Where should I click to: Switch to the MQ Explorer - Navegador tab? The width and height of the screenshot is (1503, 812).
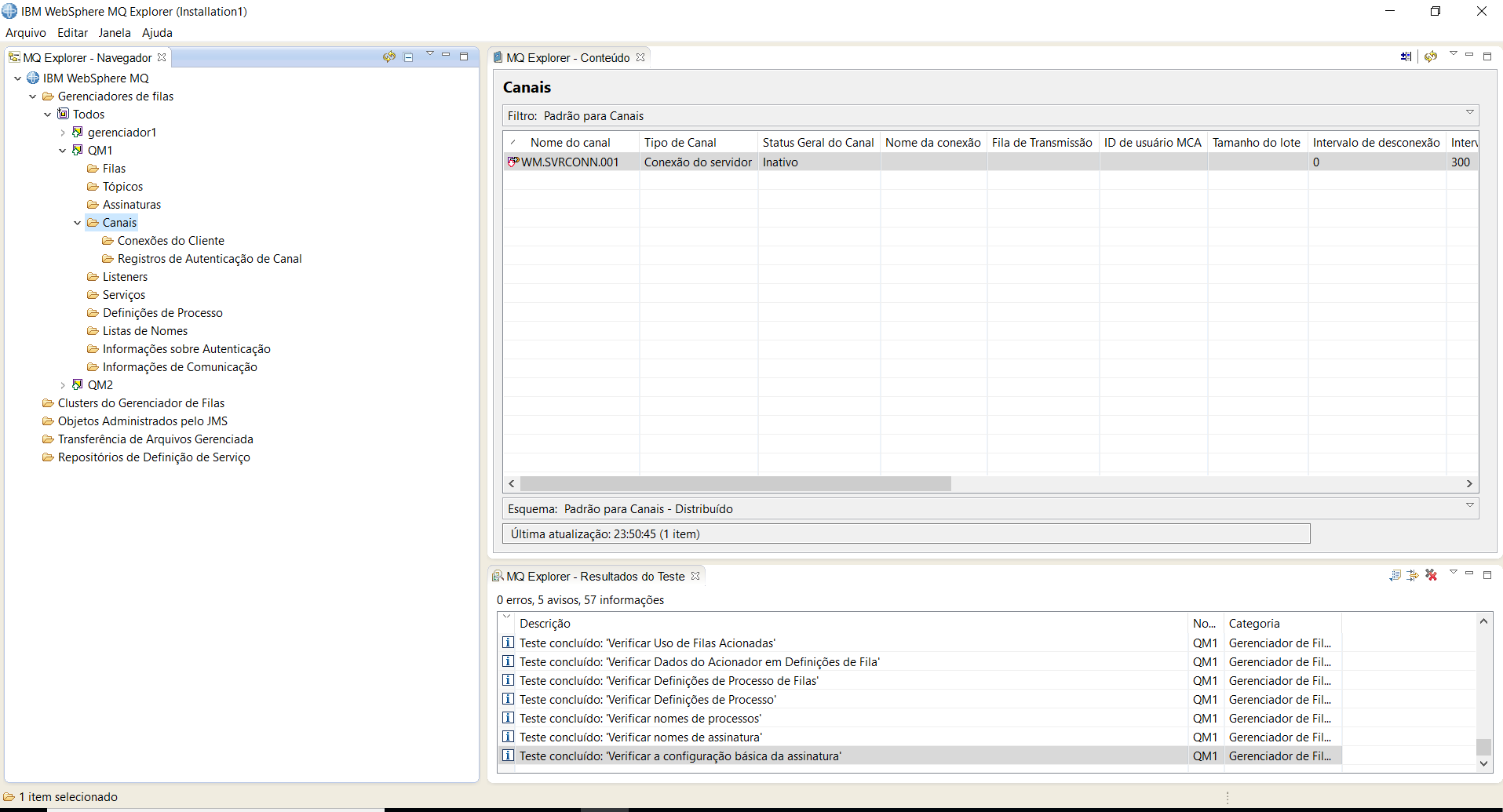pyautogui.click(x=87, y=58)
